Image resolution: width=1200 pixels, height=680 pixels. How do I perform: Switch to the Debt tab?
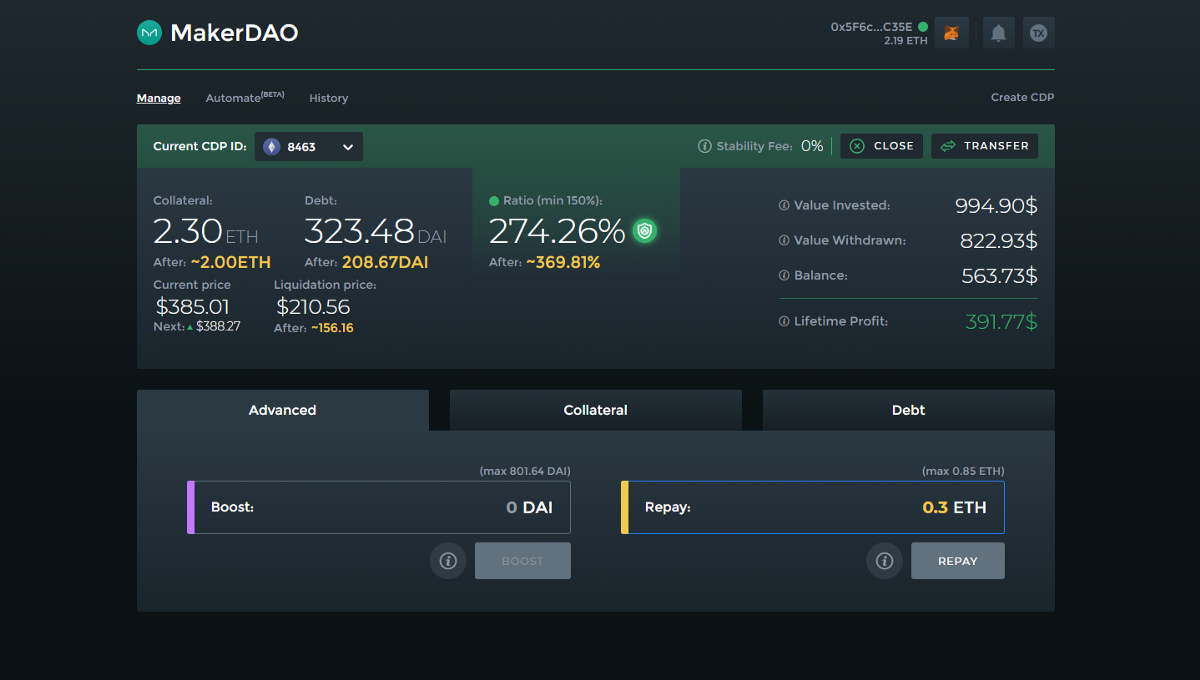click(x=909, y=410)
